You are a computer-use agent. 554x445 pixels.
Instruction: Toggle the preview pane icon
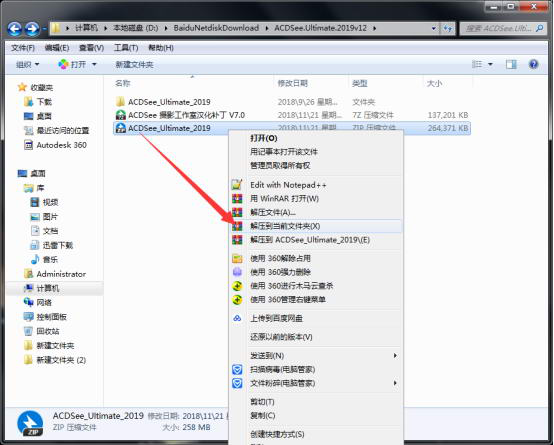click(511, 64)
